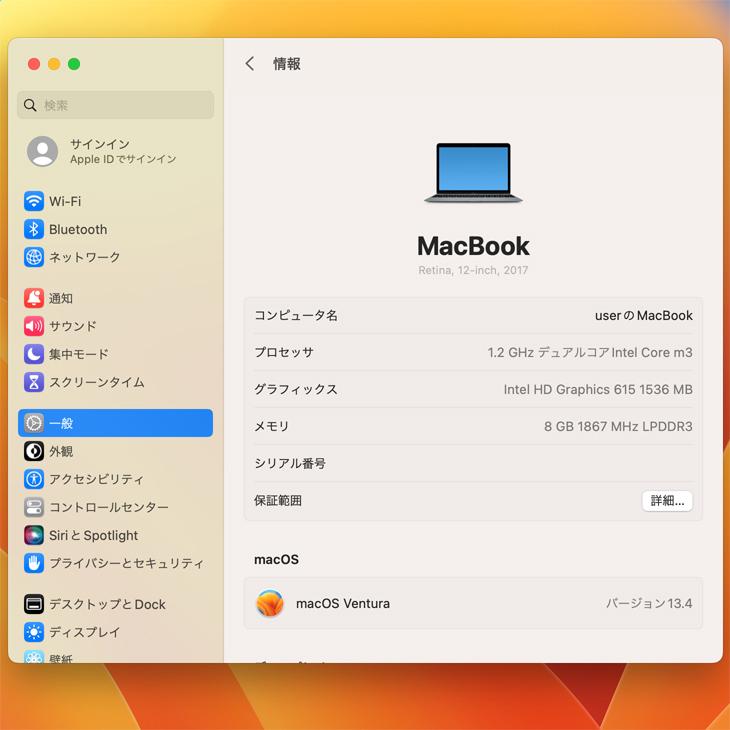Click the サウンド speaker icon

(x=34, y=326)
